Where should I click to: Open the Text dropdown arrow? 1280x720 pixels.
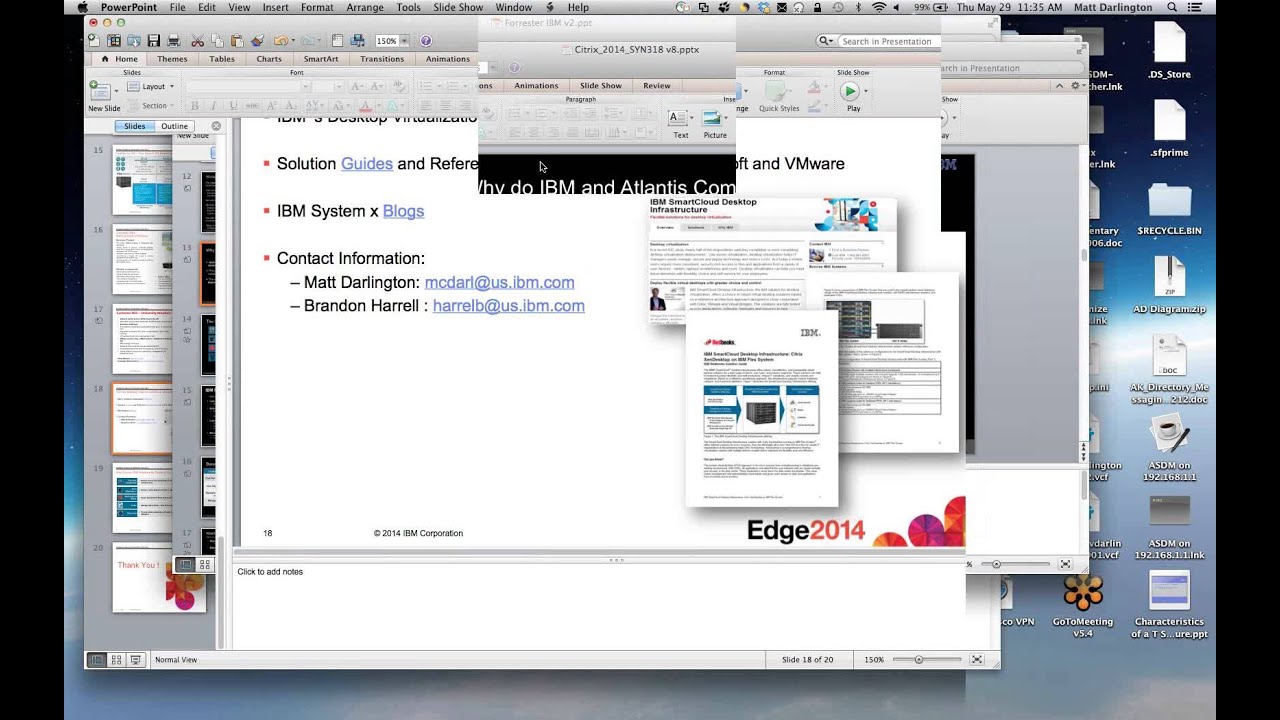(692, 118)
